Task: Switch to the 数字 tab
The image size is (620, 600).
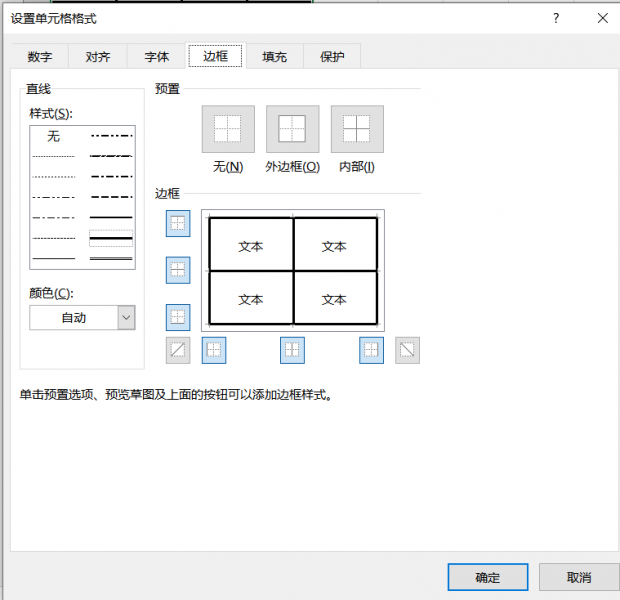Action: click(40, 57)
